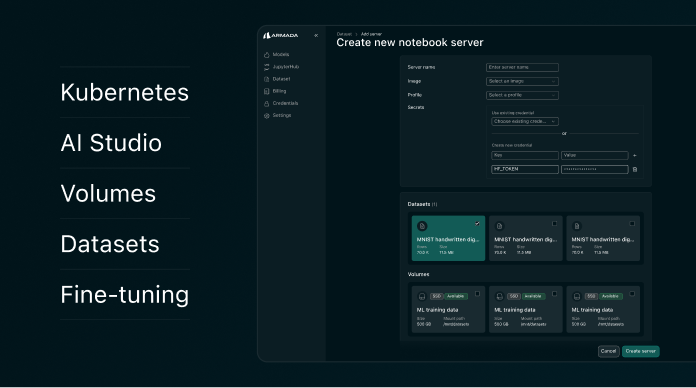
Task: Click the JupyterHub icon in the sidebar
Action: tap(266, 67)
